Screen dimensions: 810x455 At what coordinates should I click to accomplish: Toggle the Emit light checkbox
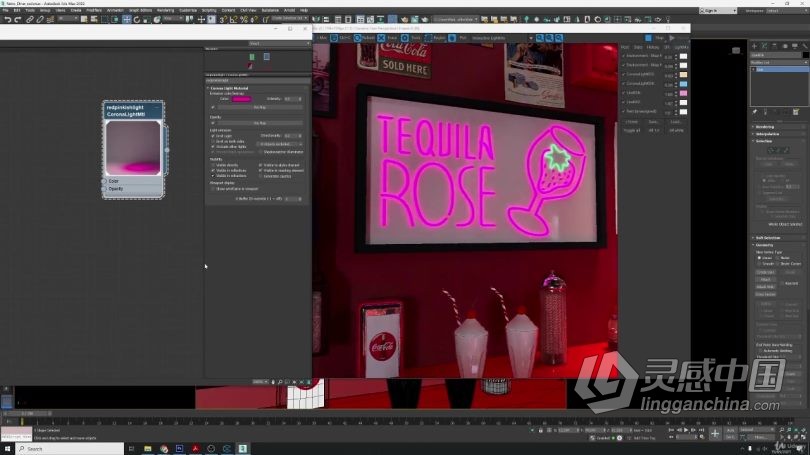213,136
